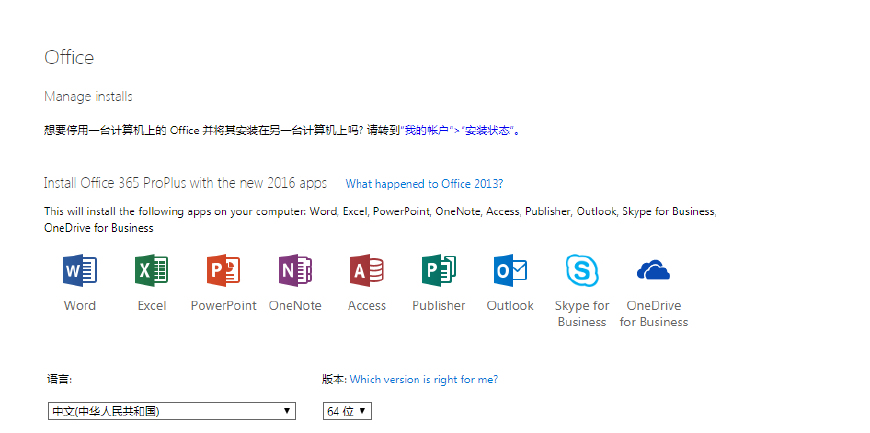Open 'Which version is right for me?' link
Image resolution: width=870 pixels, height=433 pixels.
pyautogui.click(x=424, y=379)
